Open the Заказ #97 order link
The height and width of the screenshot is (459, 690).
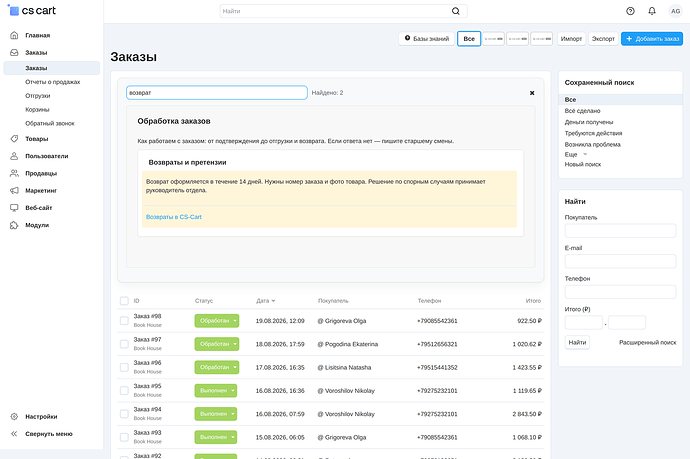(x=147, y=339)
